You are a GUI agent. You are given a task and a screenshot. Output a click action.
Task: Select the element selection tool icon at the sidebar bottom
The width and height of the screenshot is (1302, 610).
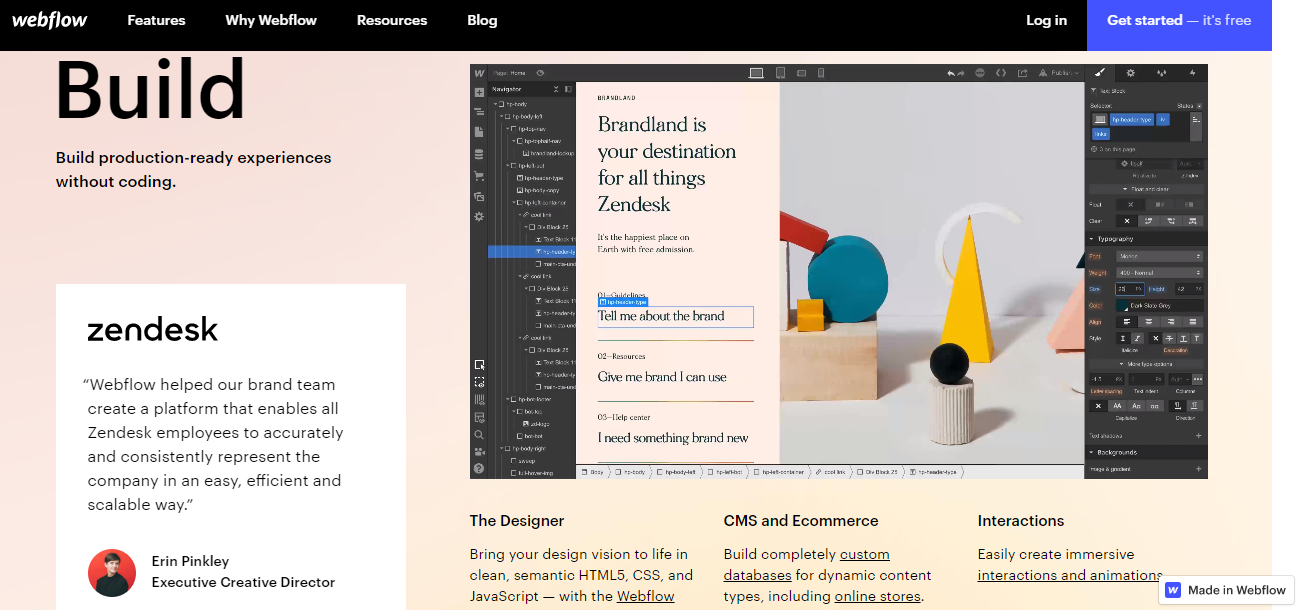click(479, 365)
